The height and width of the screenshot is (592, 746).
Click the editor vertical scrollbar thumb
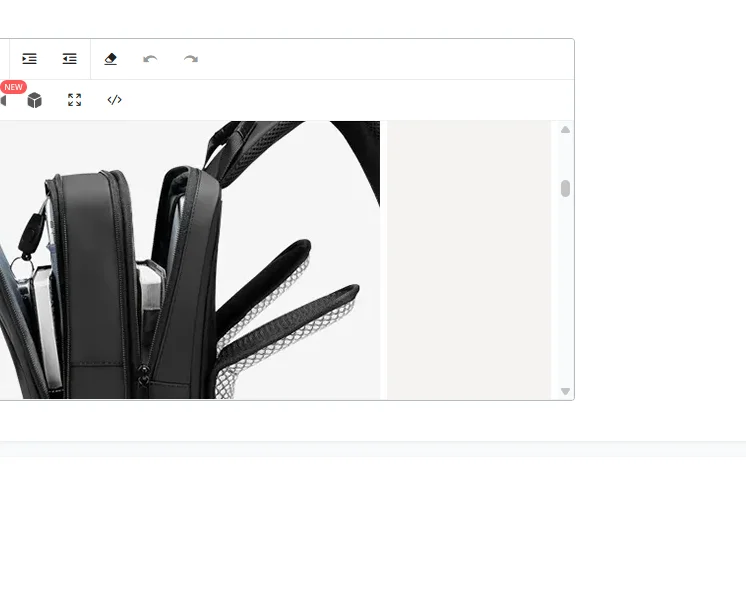[x=565, y=188]
